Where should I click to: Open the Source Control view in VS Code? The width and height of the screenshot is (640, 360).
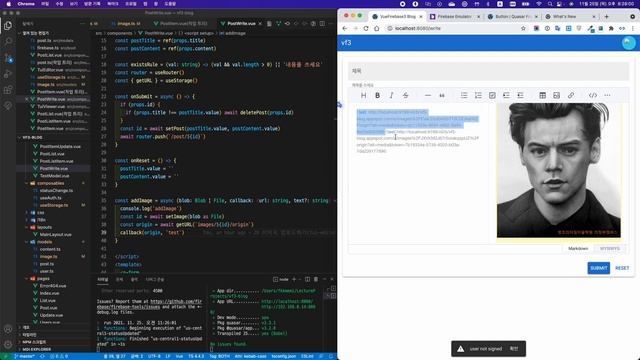coord(8,58)
